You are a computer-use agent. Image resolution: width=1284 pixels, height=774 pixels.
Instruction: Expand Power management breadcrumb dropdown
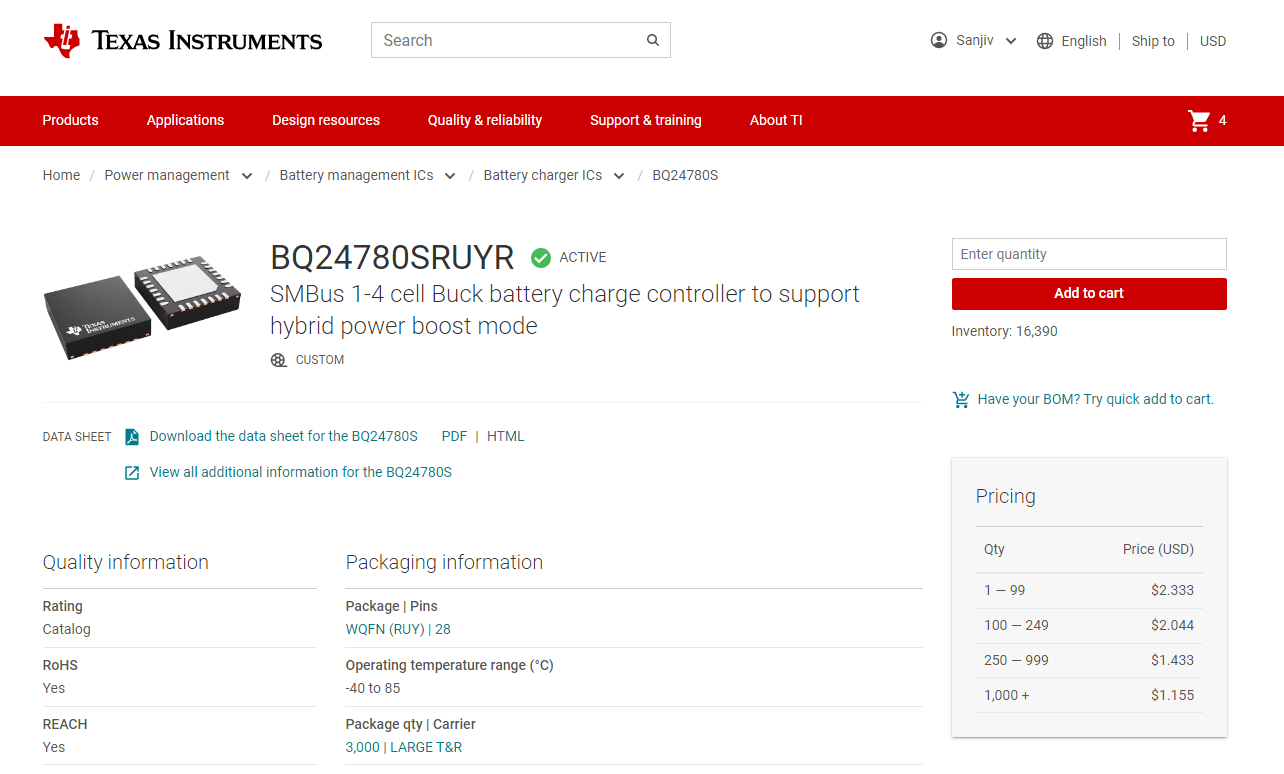pyautogui.click(x=247, y=176)
